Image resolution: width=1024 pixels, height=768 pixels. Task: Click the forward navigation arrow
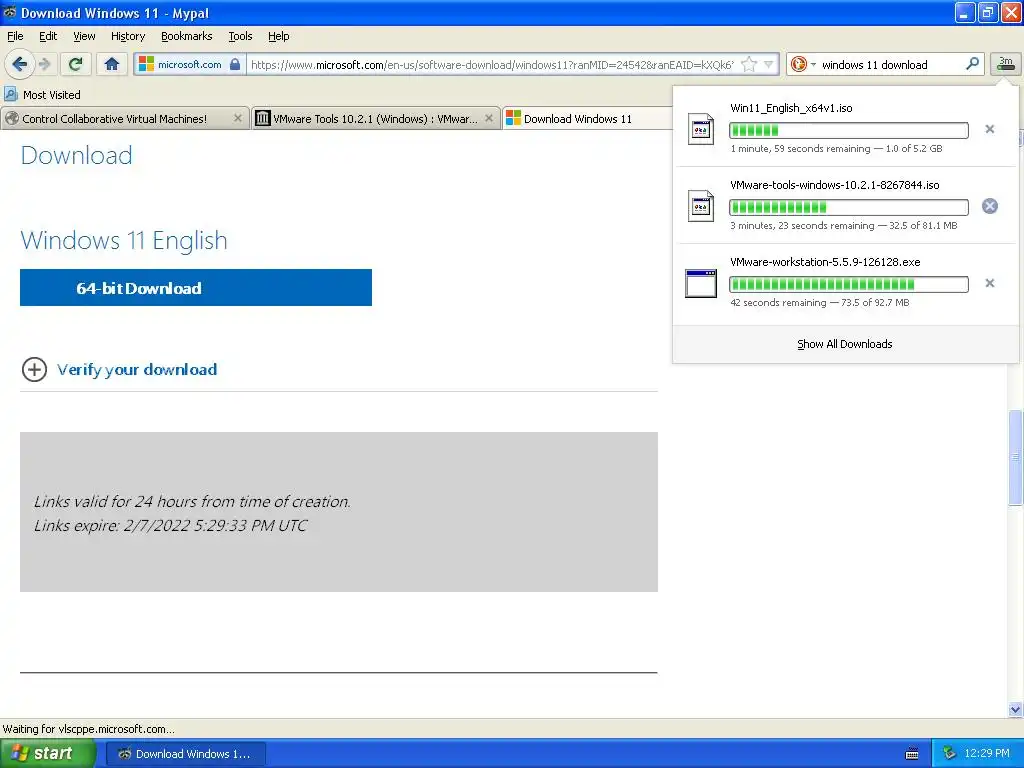pyautogui.click(x=44, y=64)
